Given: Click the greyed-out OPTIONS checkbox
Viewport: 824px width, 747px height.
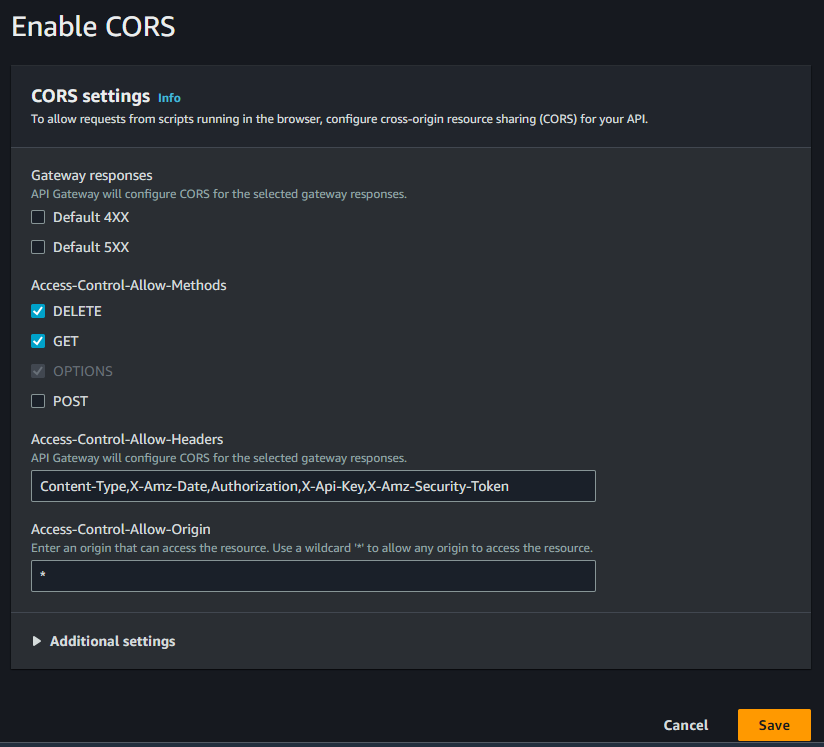Looking at the screenshot, I should coord(38,371).
